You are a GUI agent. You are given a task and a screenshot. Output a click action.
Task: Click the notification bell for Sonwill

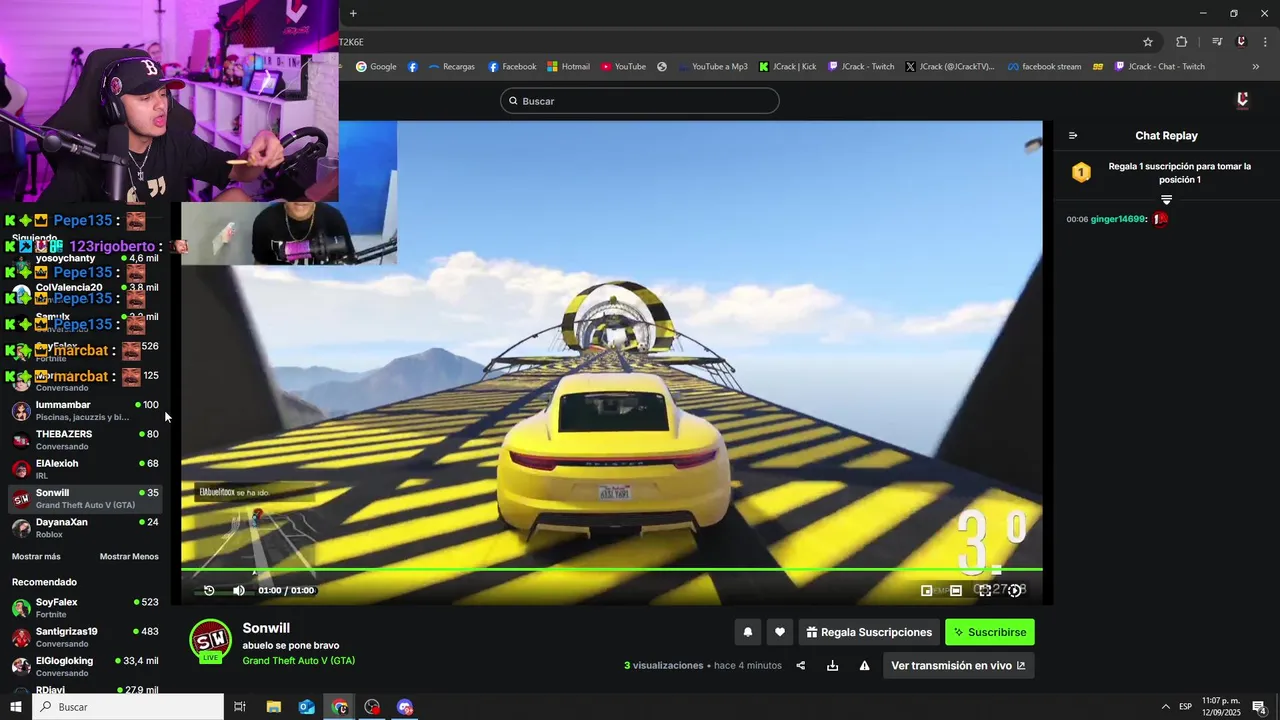[747, 632]
